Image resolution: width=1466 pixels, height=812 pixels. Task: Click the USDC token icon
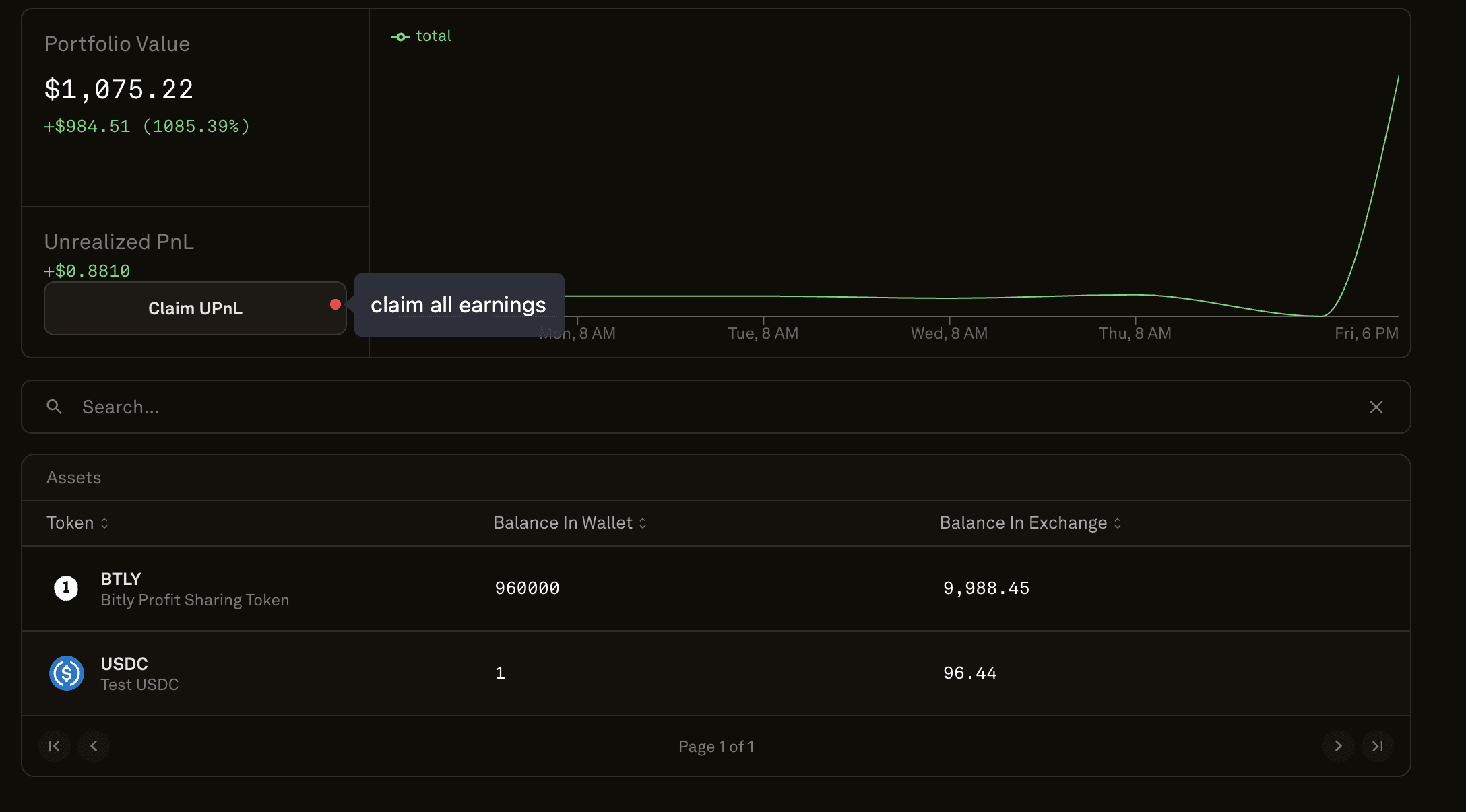tap(66, 673)
